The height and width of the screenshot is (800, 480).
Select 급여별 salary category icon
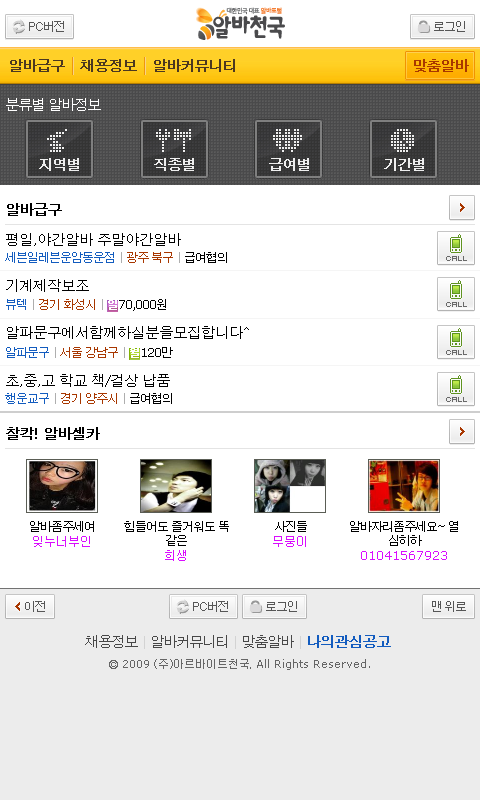tap(289, 149)
